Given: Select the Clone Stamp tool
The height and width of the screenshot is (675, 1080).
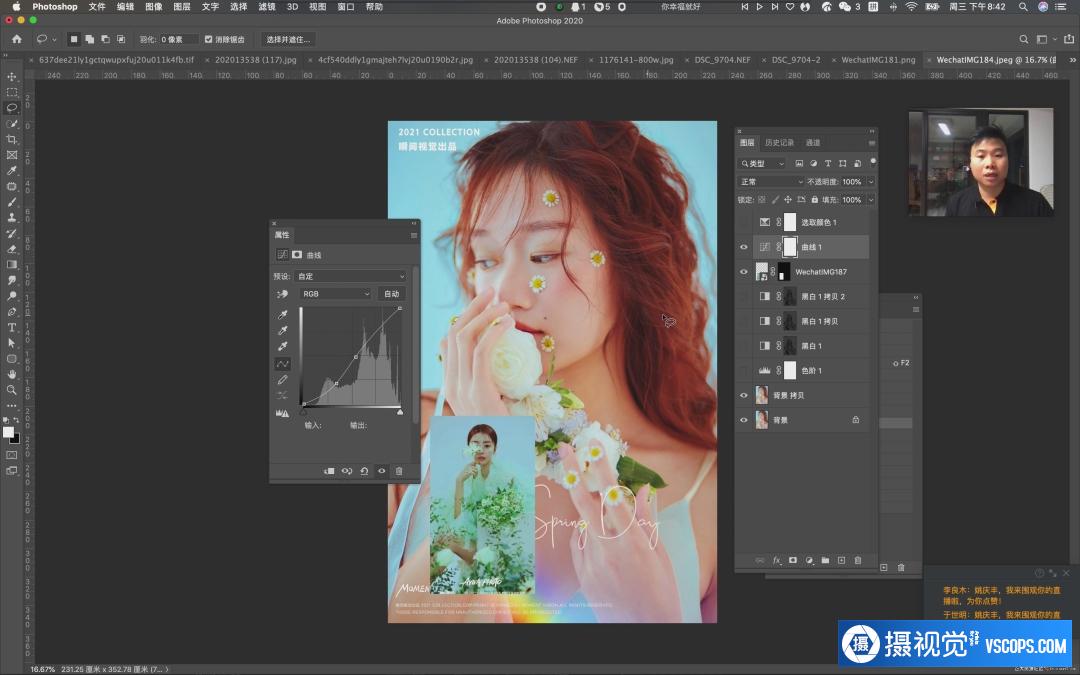Looking at the screenshot, I should (x=12, y=218).
